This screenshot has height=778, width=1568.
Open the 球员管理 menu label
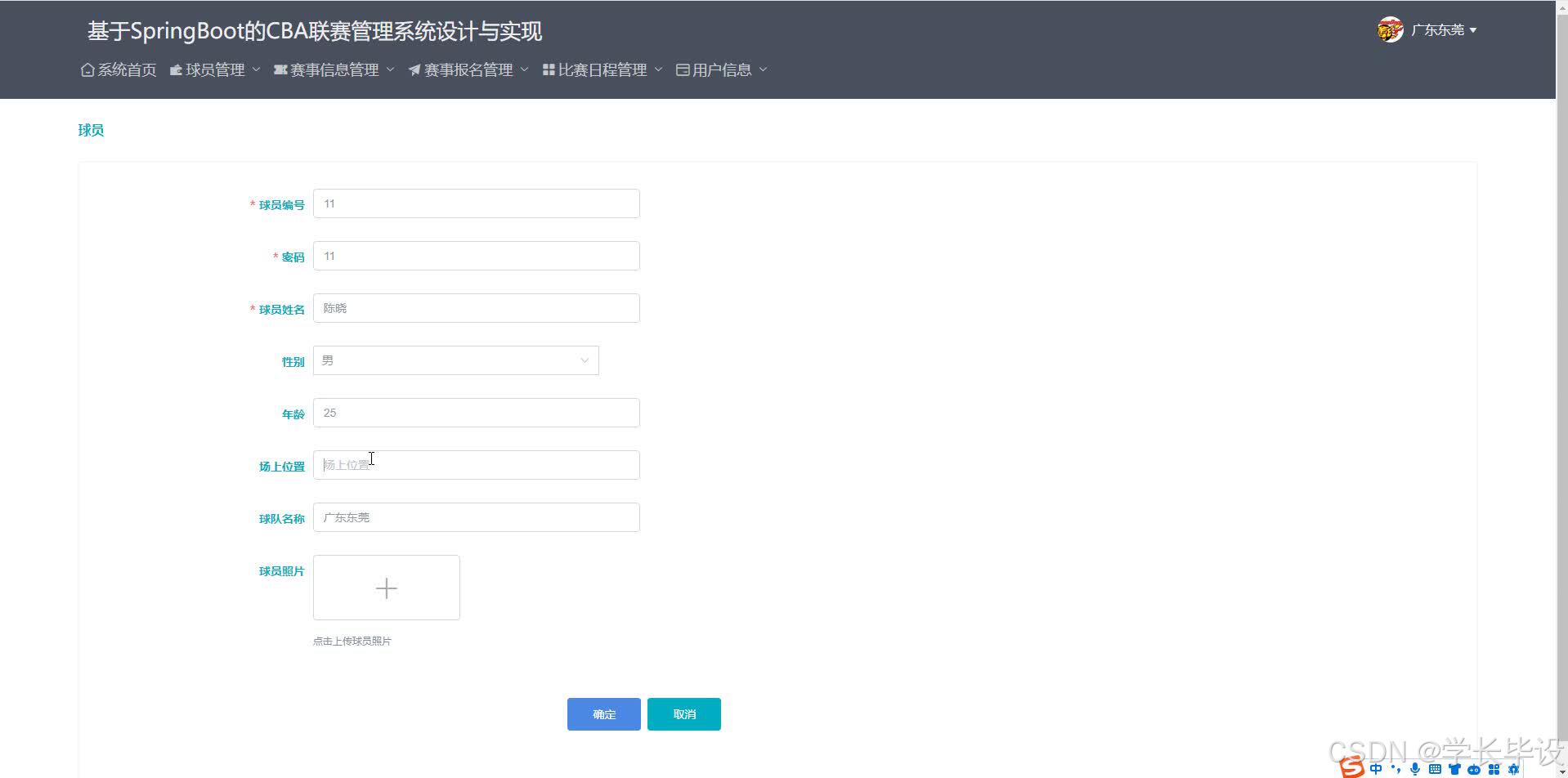tap(215, 70)
